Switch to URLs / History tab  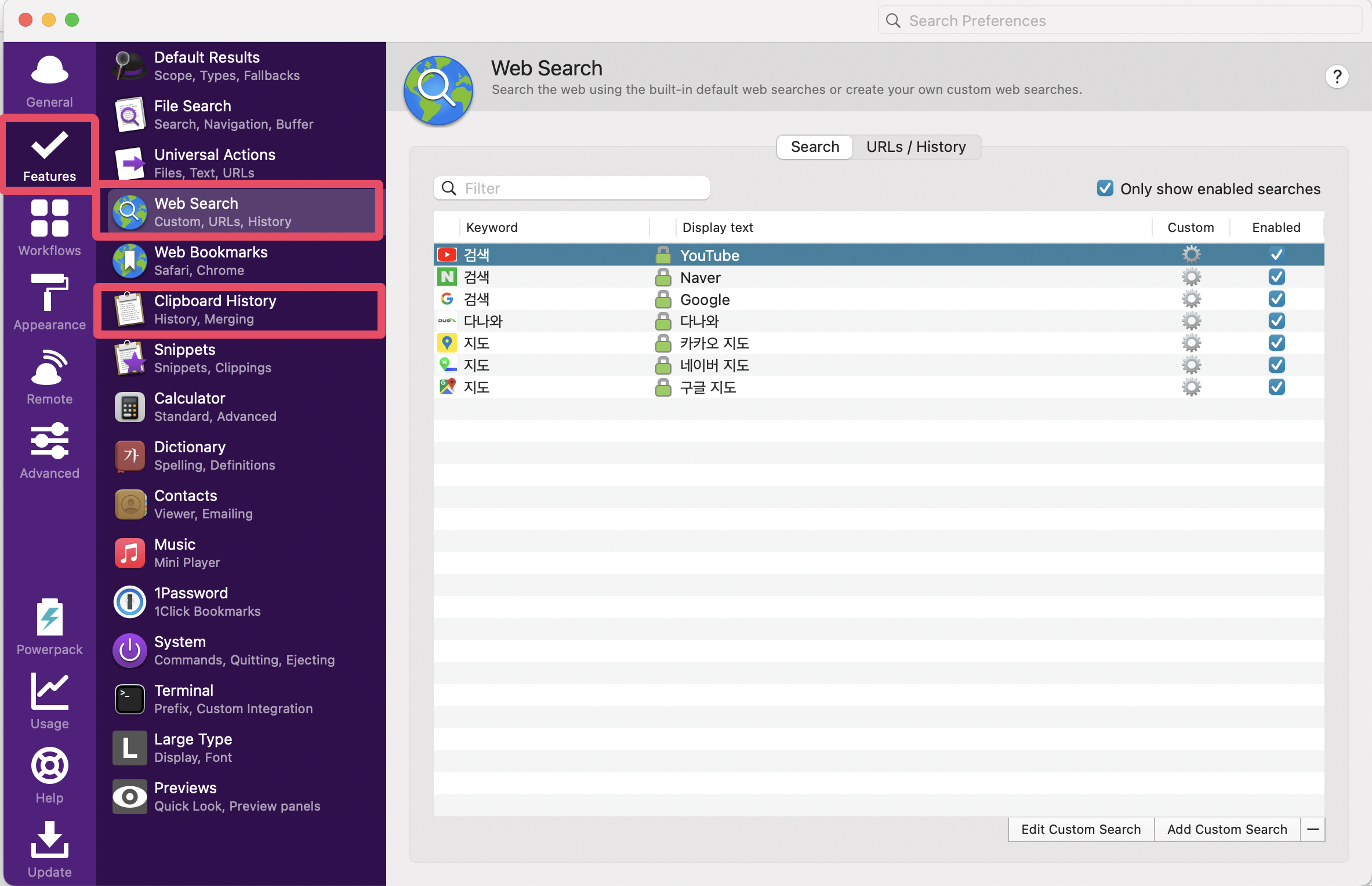pyautogui.click(x=916, y=147)
